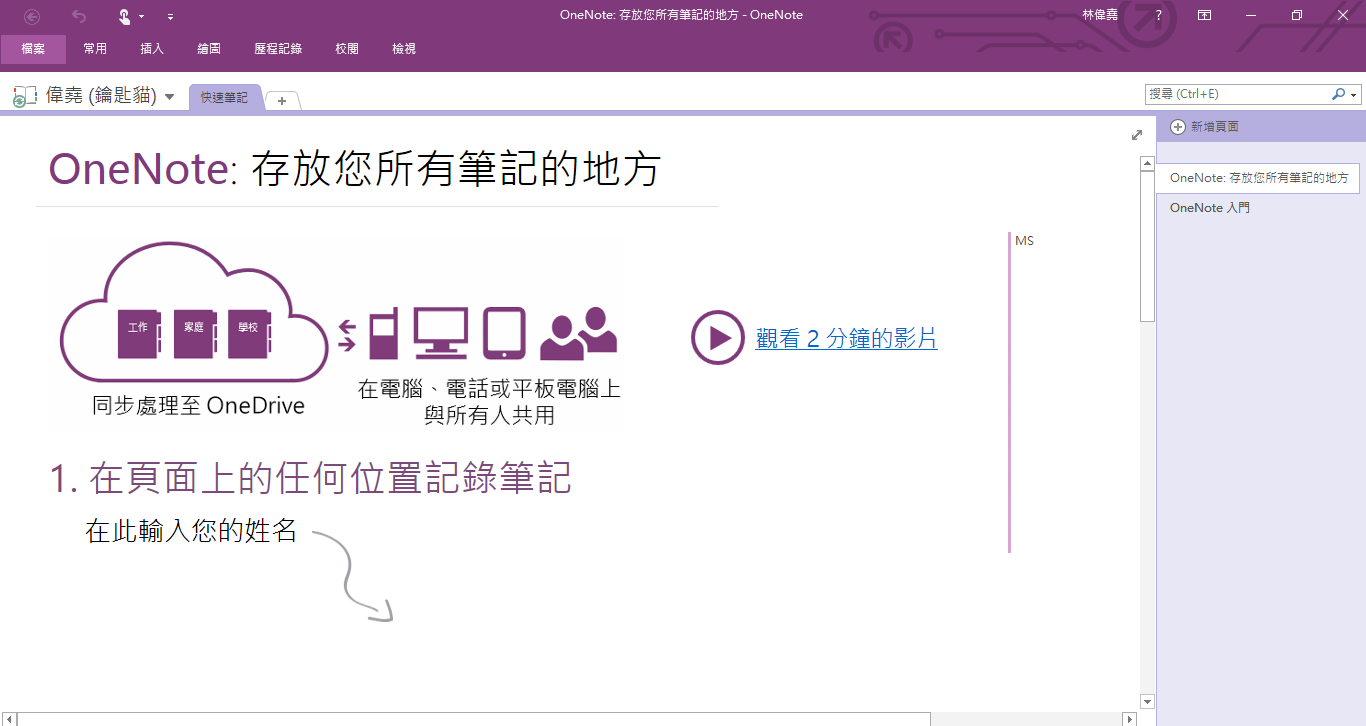Click the Back arrow in title bar
Screen dimensions: 1366x726
pyautogui.click(x=33, y=16)
